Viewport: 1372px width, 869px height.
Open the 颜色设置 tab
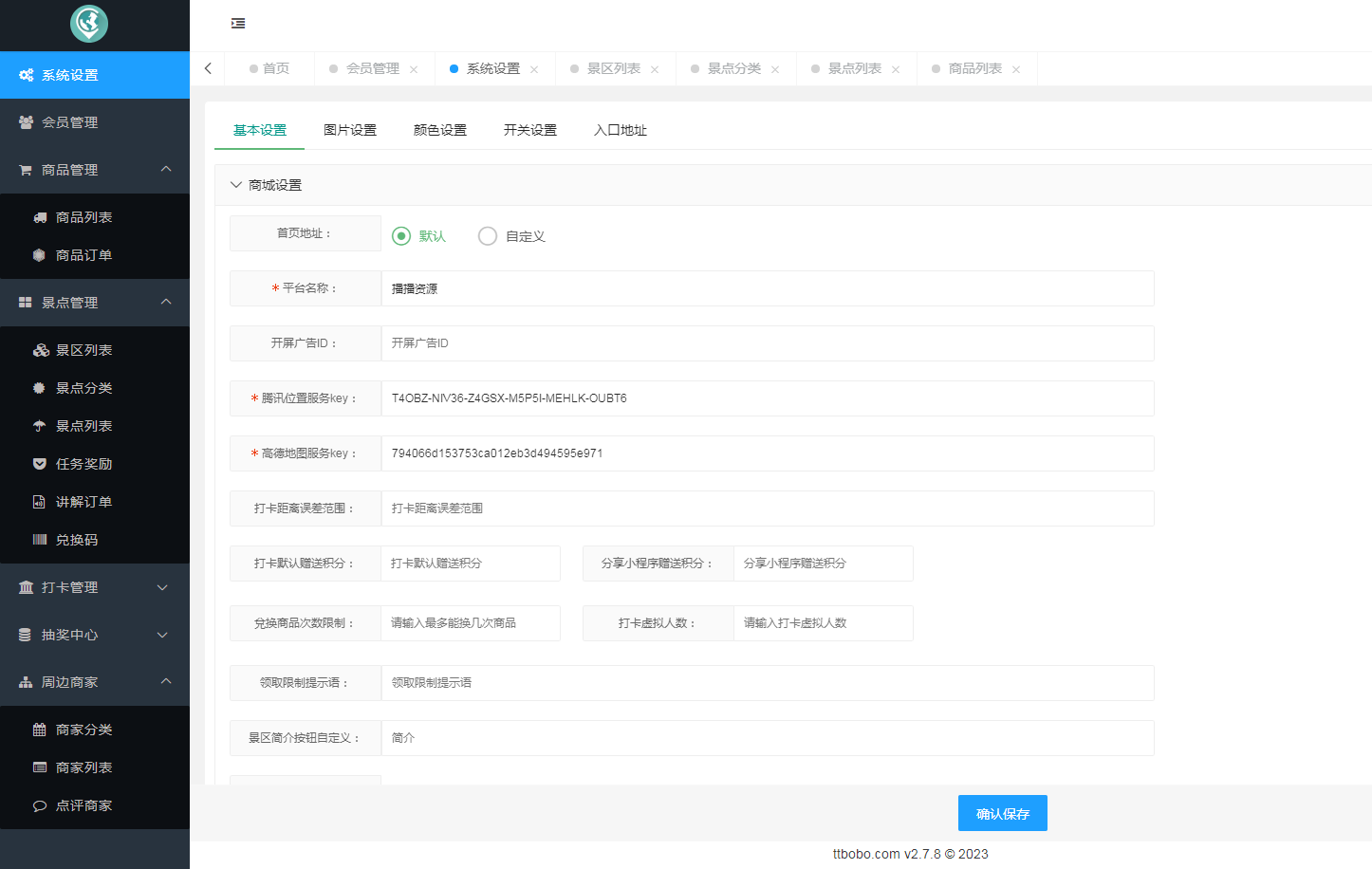pyautogui.click(x=439, y=130)
